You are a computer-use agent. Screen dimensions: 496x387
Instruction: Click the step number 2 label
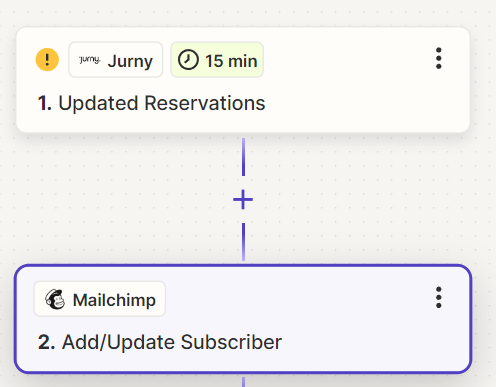(46, 342)
